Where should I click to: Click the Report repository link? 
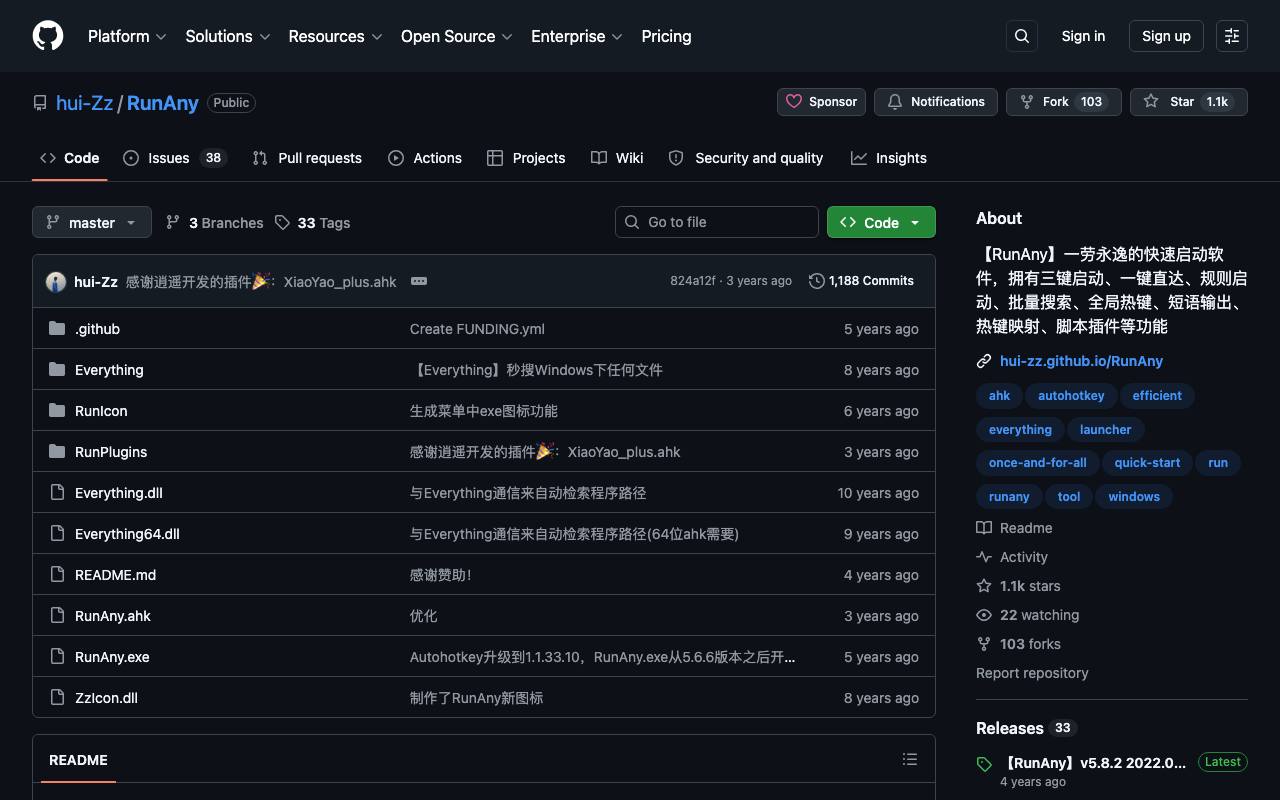pos(1032,673)
